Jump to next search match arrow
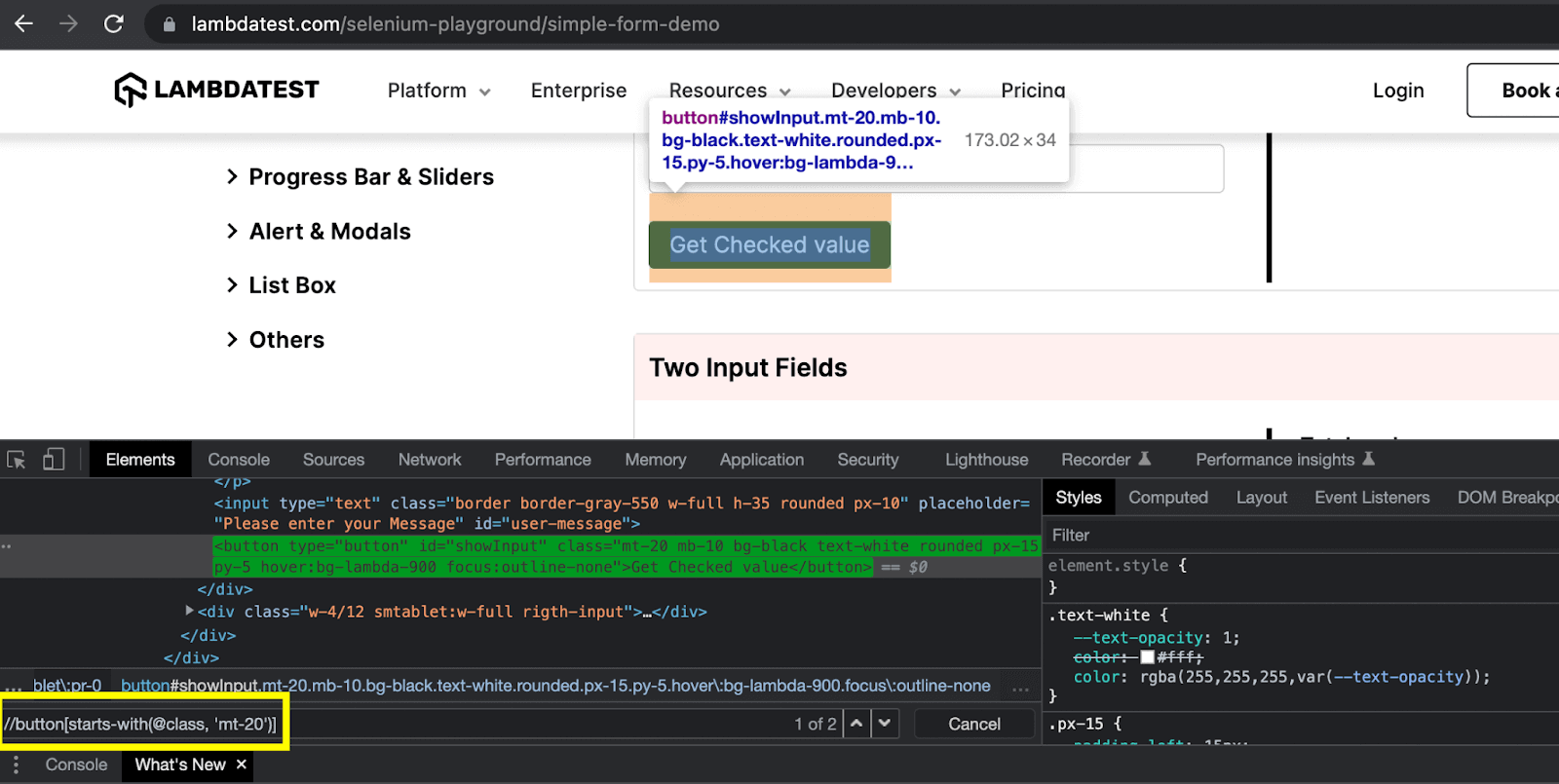 [x=885, y=724]
